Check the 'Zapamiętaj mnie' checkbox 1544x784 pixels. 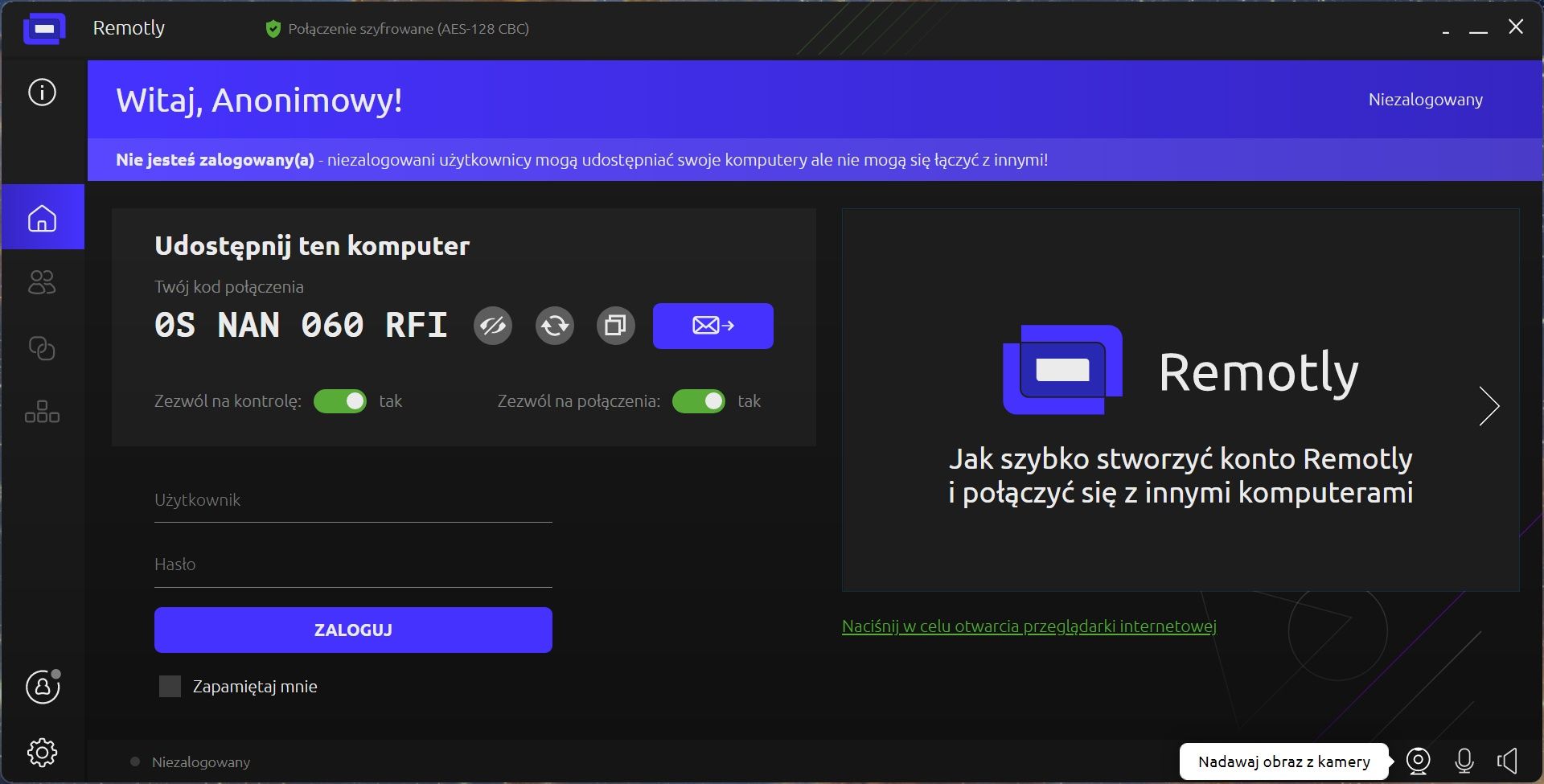[170, 687]
